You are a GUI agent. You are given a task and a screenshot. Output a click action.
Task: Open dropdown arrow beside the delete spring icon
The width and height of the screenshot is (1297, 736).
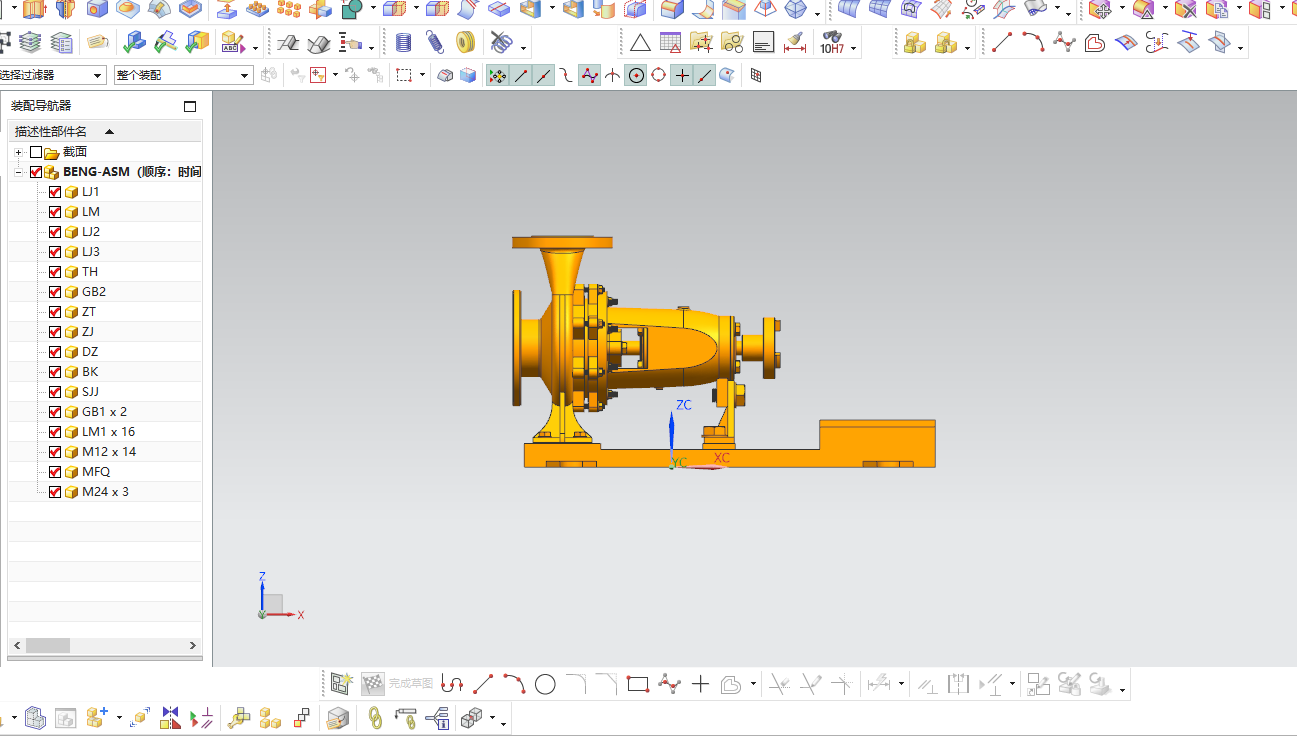point(523,47)
